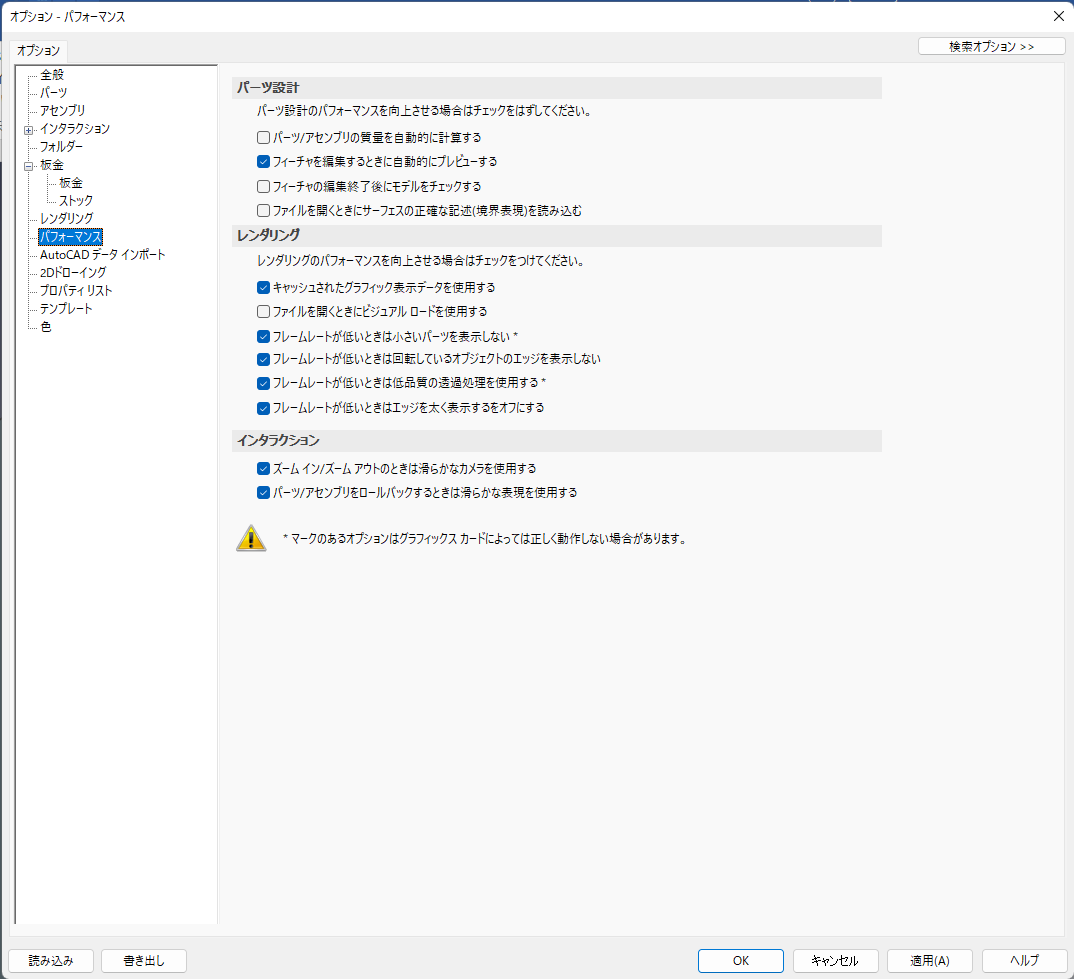Click the yellow warning triangle icon
Viewport: 1074px width, 979px height.
(x=251, y=538)
